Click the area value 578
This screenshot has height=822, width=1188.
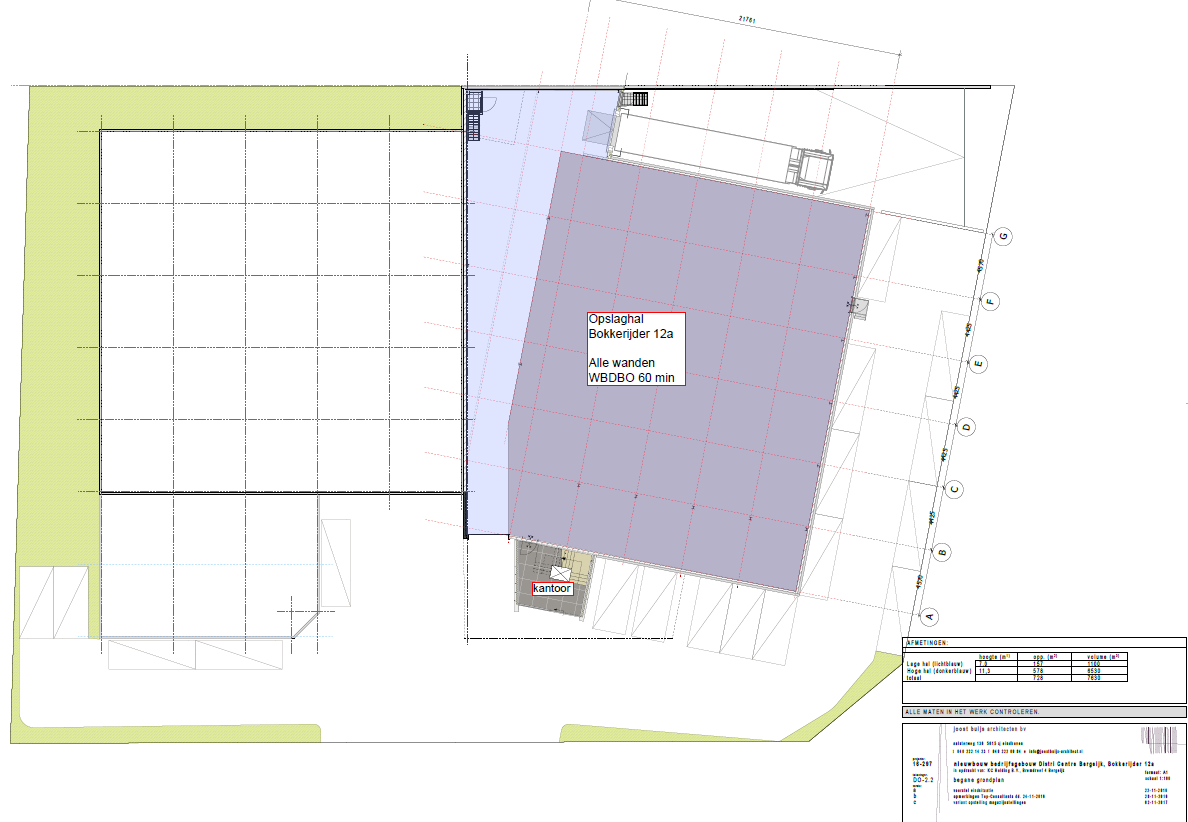coord(1038,671)
